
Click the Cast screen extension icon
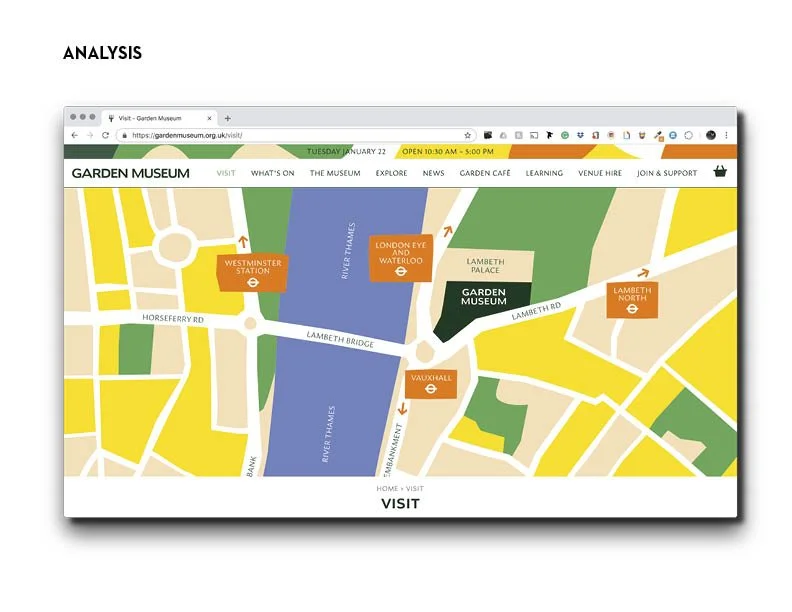[x=534, y=135]
